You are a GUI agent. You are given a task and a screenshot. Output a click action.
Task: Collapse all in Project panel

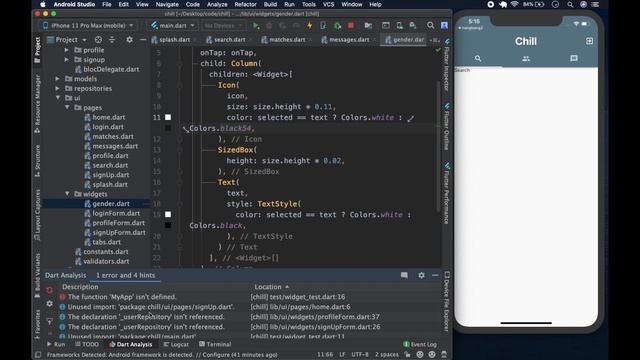[112, 40]
